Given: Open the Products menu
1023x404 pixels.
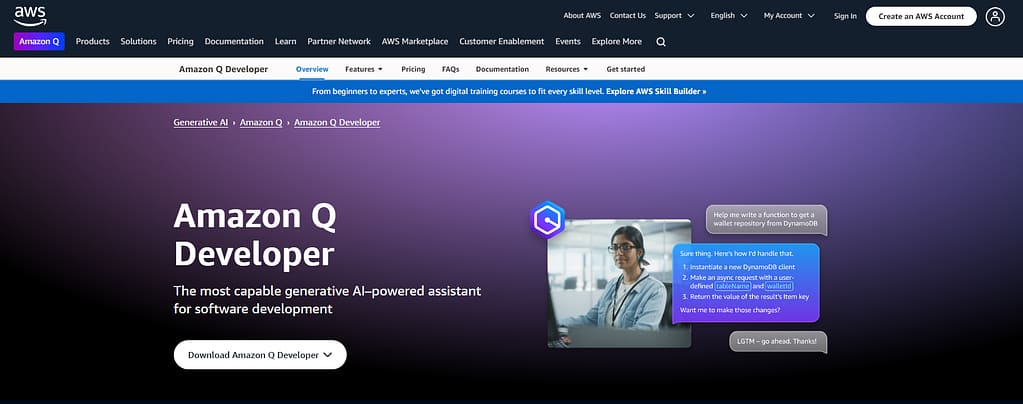Looking at the screenshot, I should coord(93,42).
